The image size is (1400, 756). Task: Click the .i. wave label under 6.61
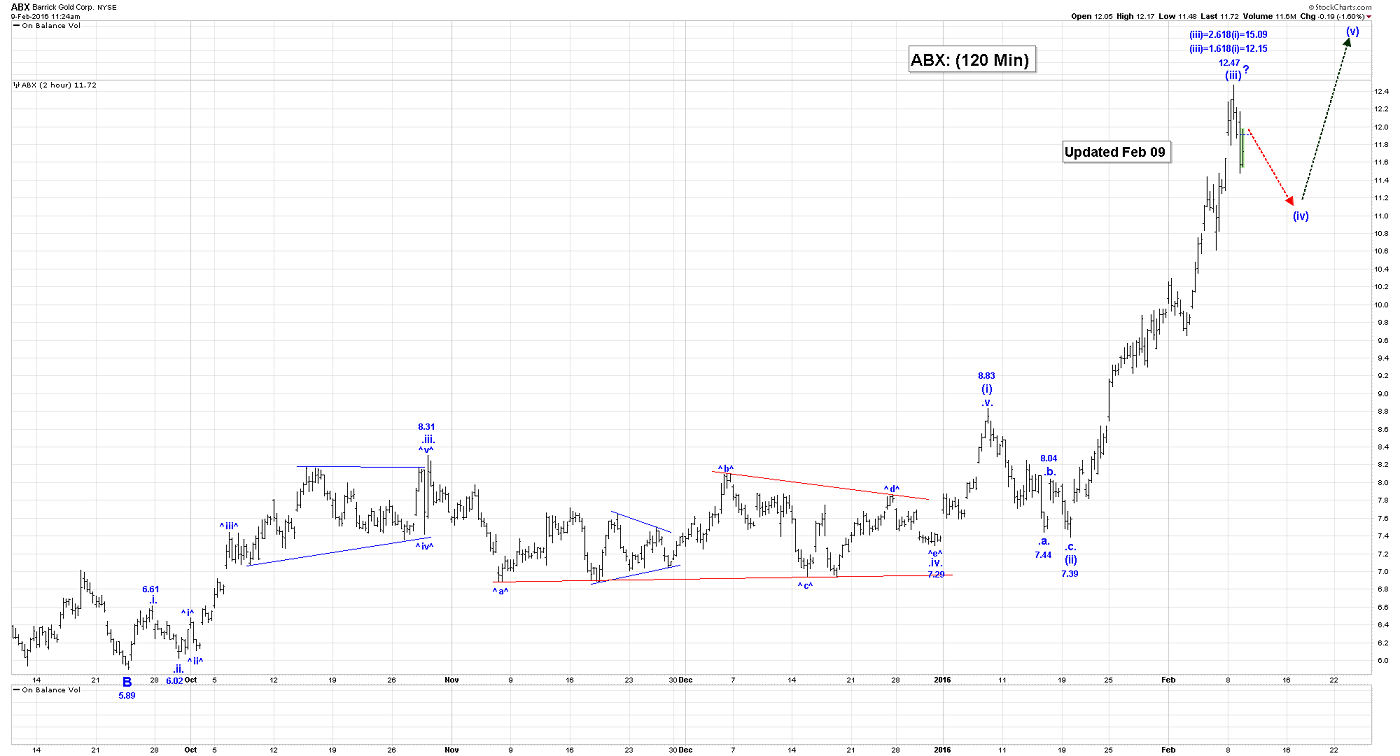[x=151, y=601]
